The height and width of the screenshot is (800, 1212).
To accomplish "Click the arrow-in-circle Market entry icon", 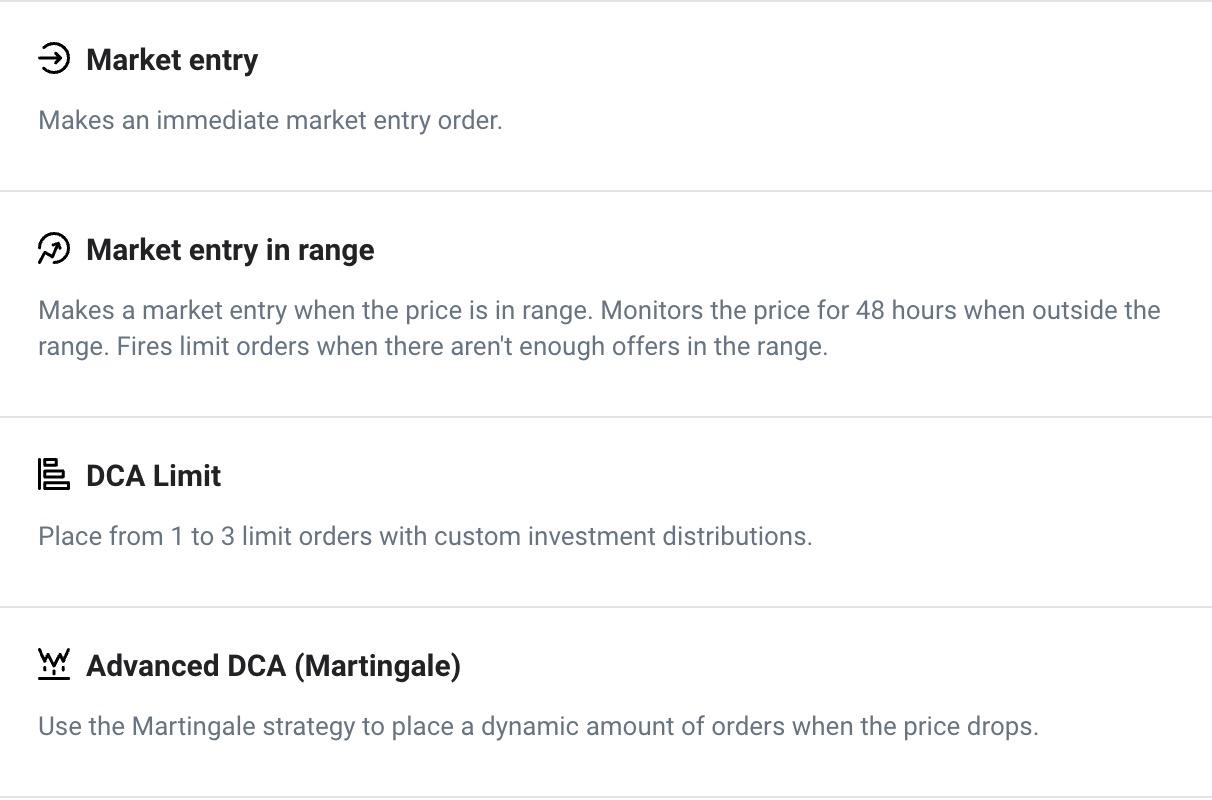I will pyautogui.click(x=54, y=60).
